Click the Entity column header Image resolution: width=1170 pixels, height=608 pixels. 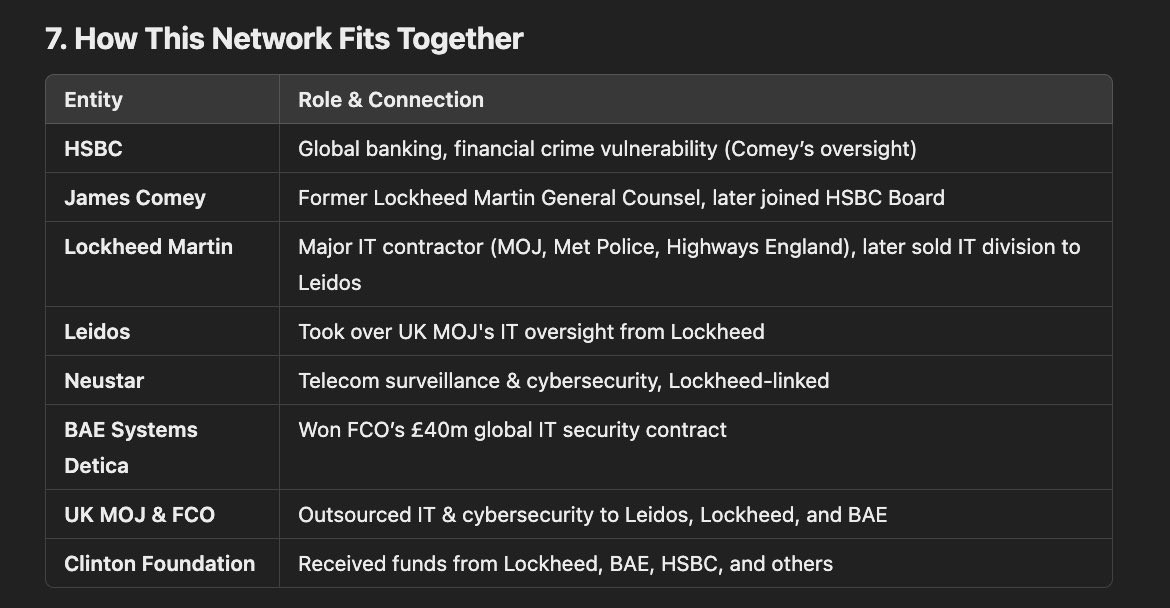pyautogui.click(x=93, y=99)
